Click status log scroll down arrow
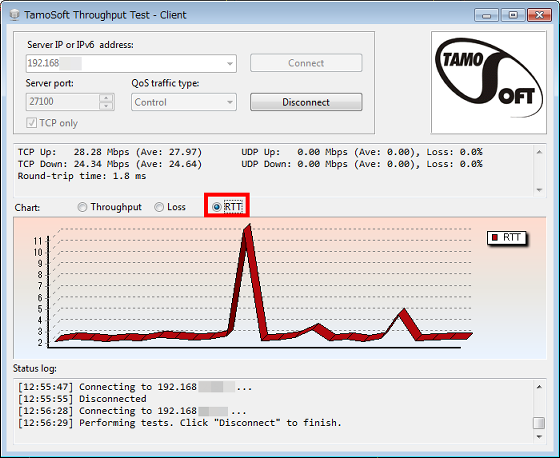This screenshot has width=560, height=458. click(539, 437)
